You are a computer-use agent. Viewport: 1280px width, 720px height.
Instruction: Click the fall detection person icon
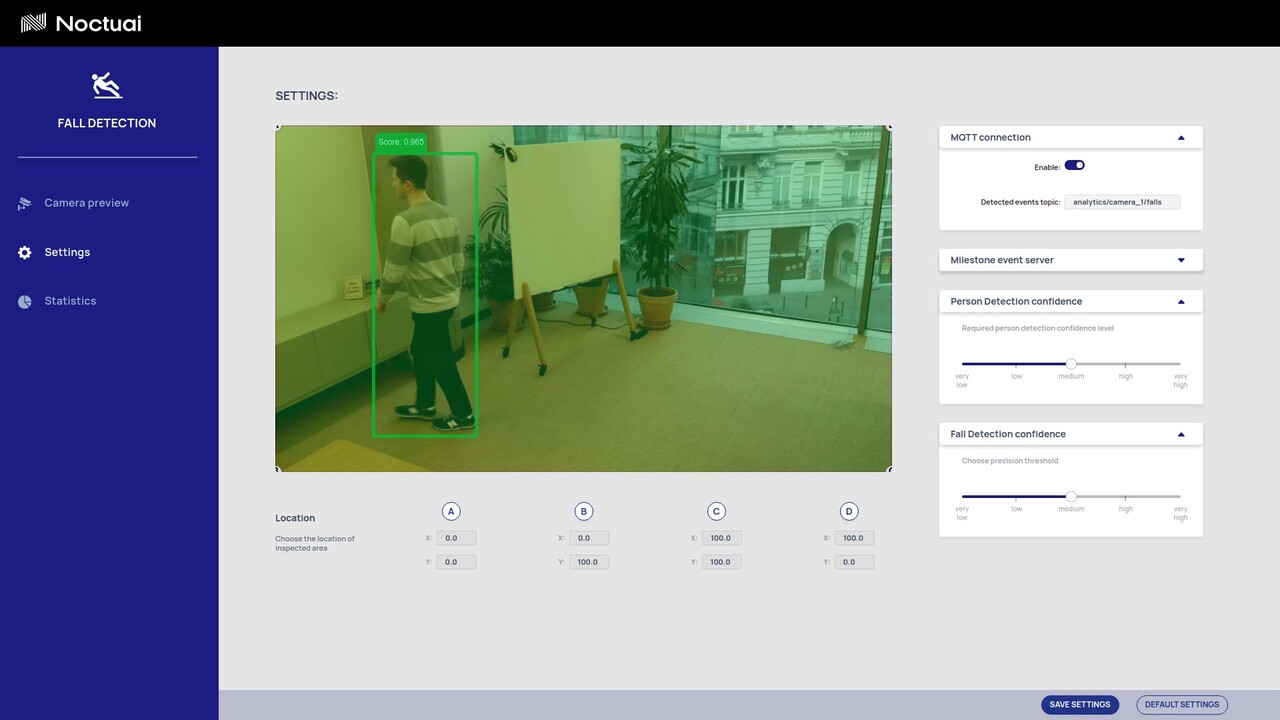[x=107, y=85]
